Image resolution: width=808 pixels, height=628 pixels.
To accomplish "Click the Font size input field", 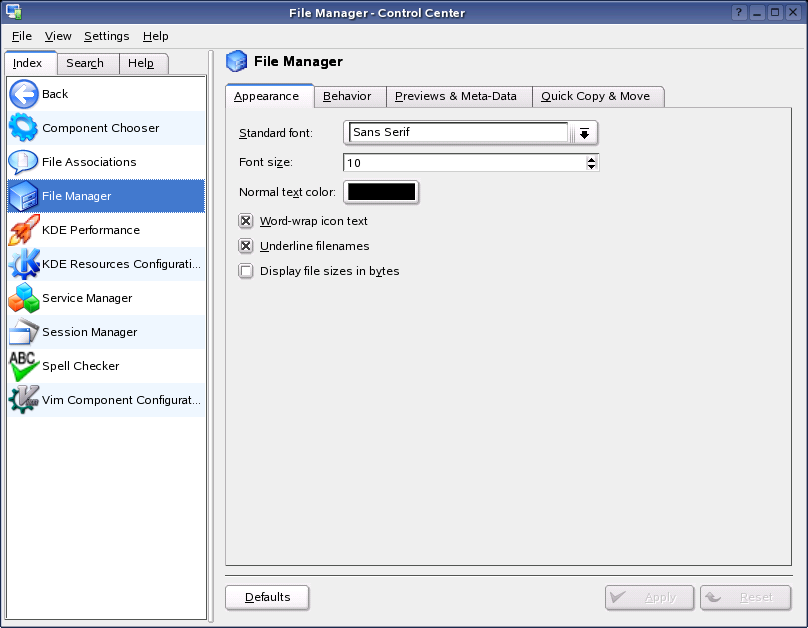I will click(464, 163).
